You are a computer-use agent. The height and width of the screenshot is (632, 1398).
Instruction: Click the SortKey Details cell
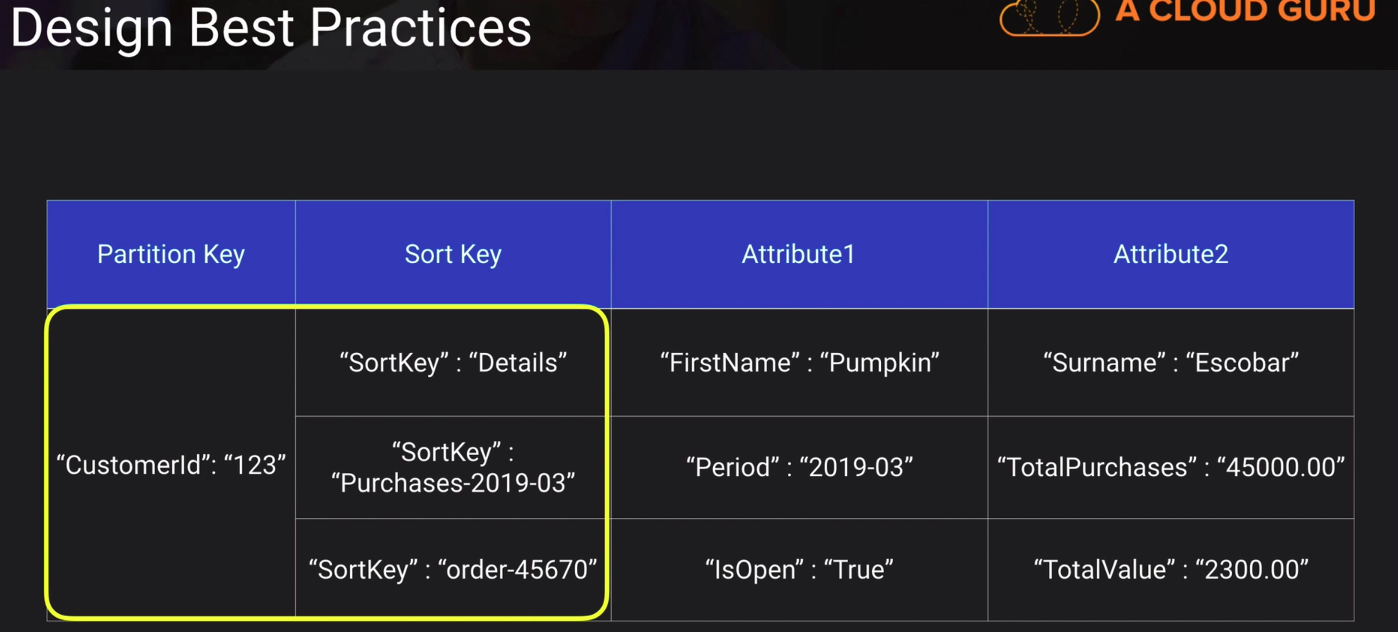[453, 362]
